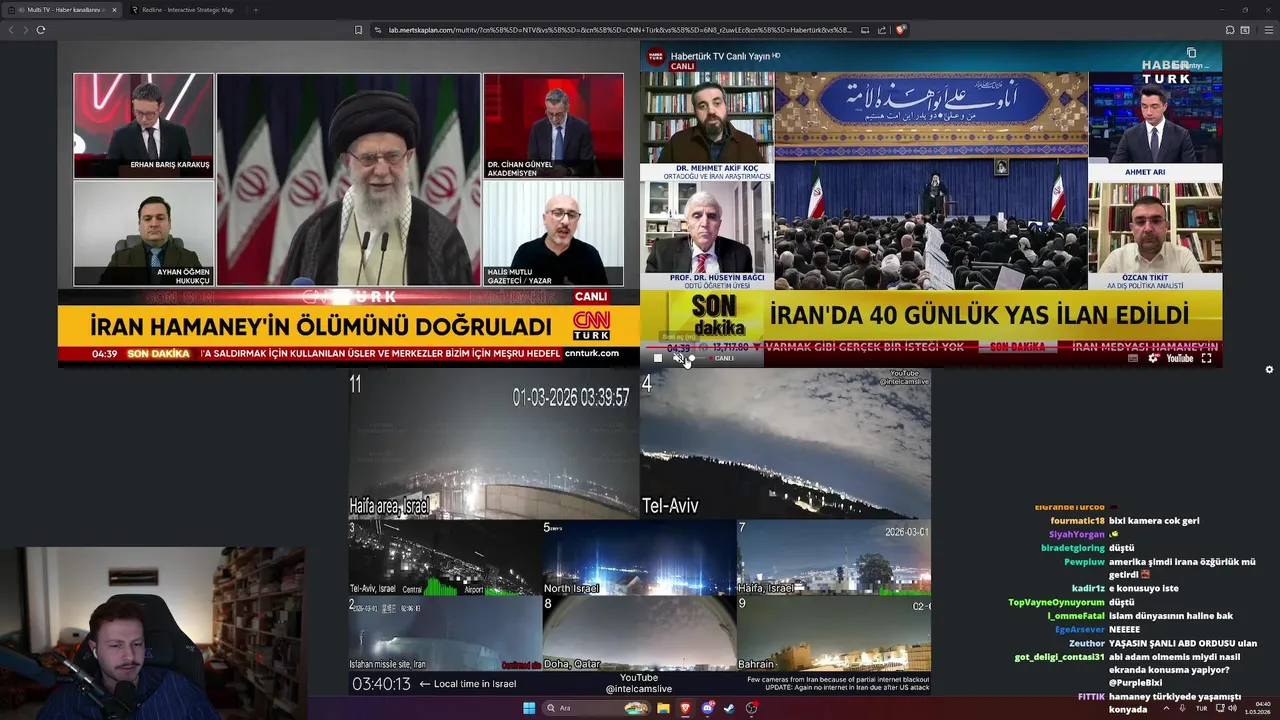Image resolution: width=1280 pixels, height=720 pixels.
Task: Open Habertürk channel avatar
Action: [x=655, y=57]
